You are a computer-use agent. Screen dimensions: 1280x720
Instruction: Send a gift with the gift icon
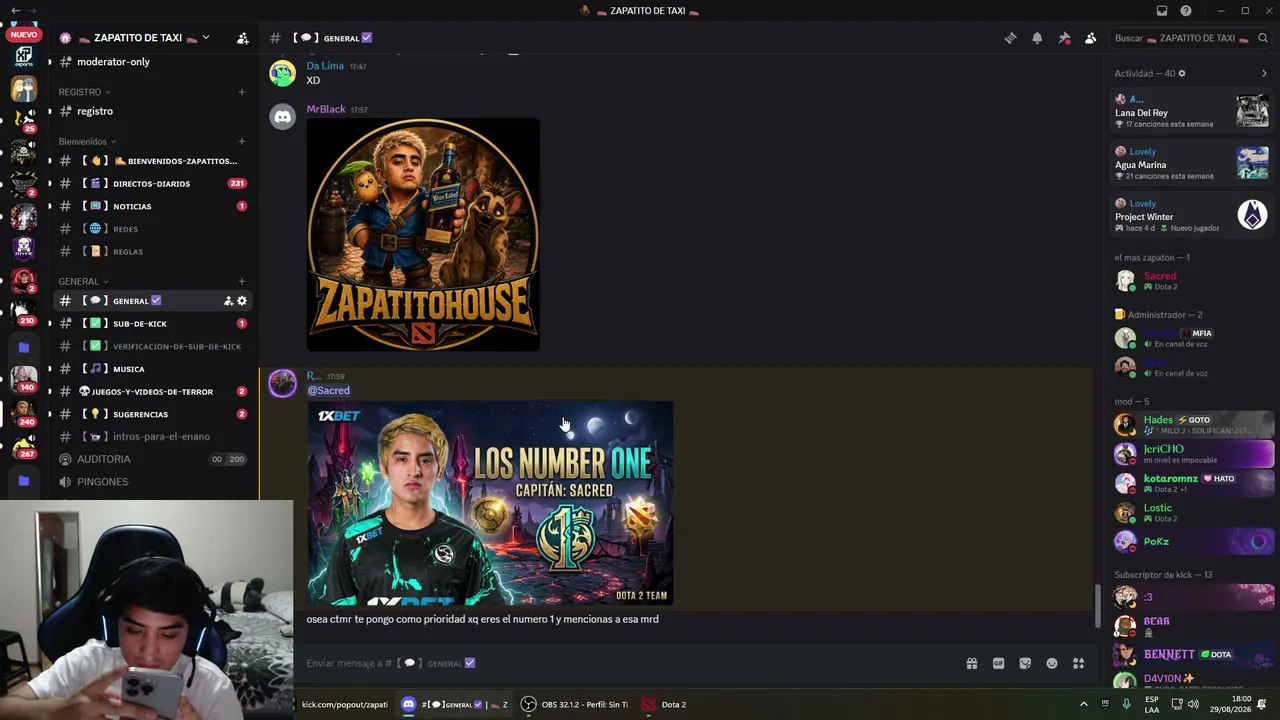(971, 663)
